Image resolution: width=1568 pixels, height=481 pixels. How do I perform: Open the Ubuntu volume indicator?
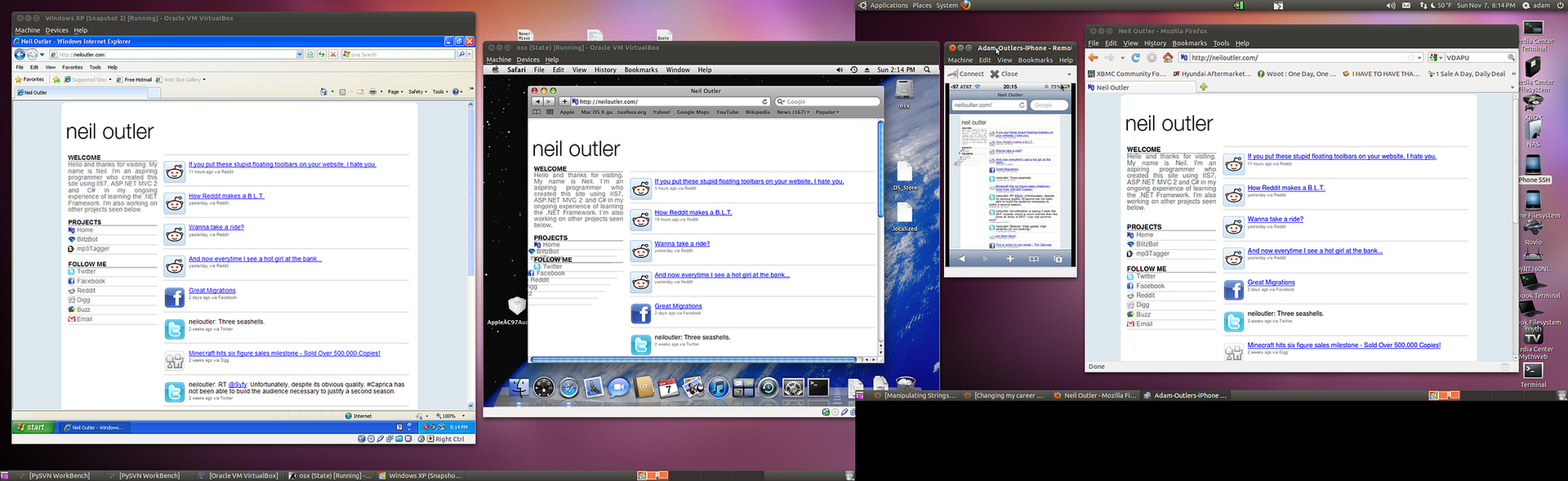pyautogui.click(x=1391, y=5)
